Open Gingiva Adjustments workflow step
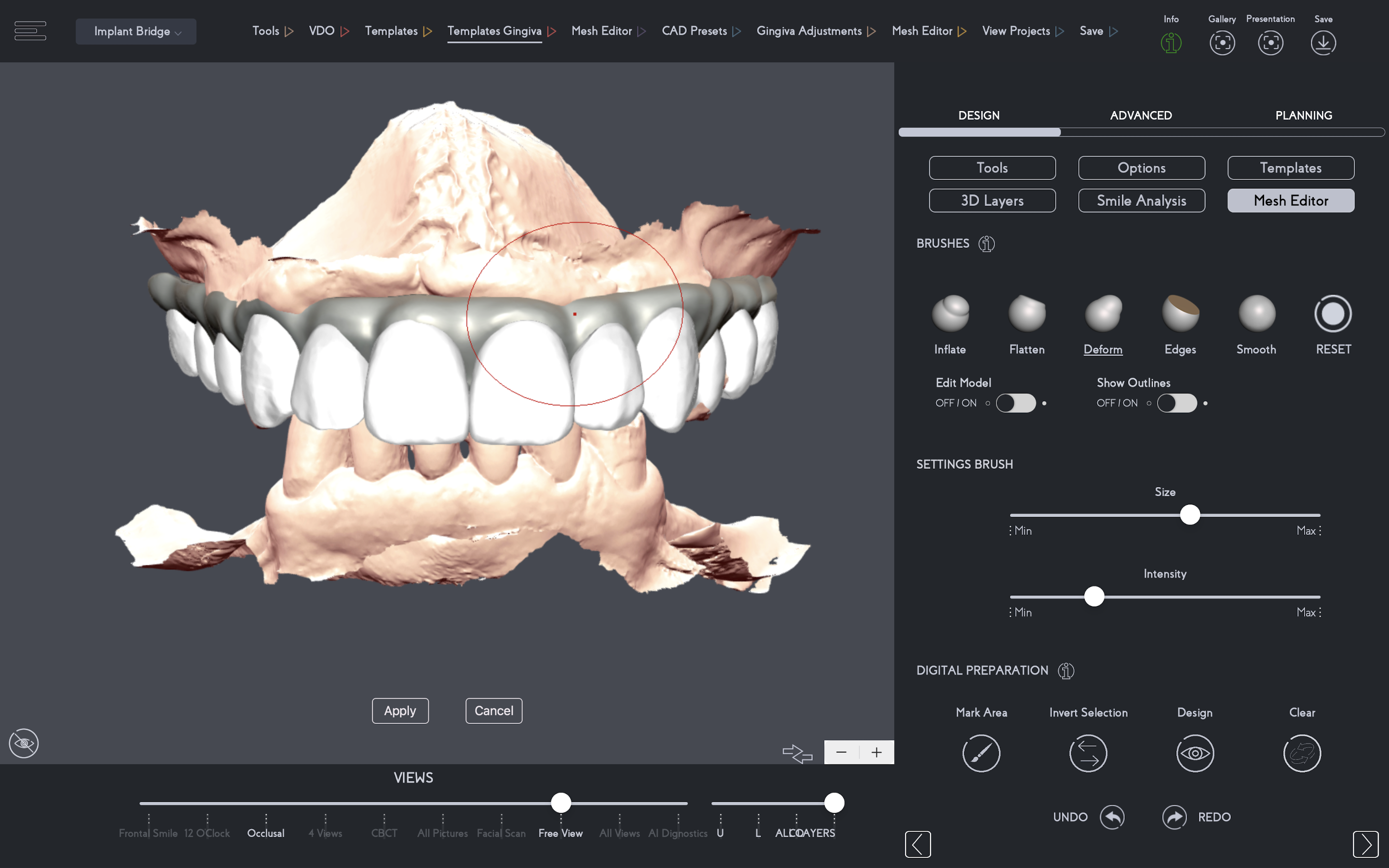 click(809, 31)
